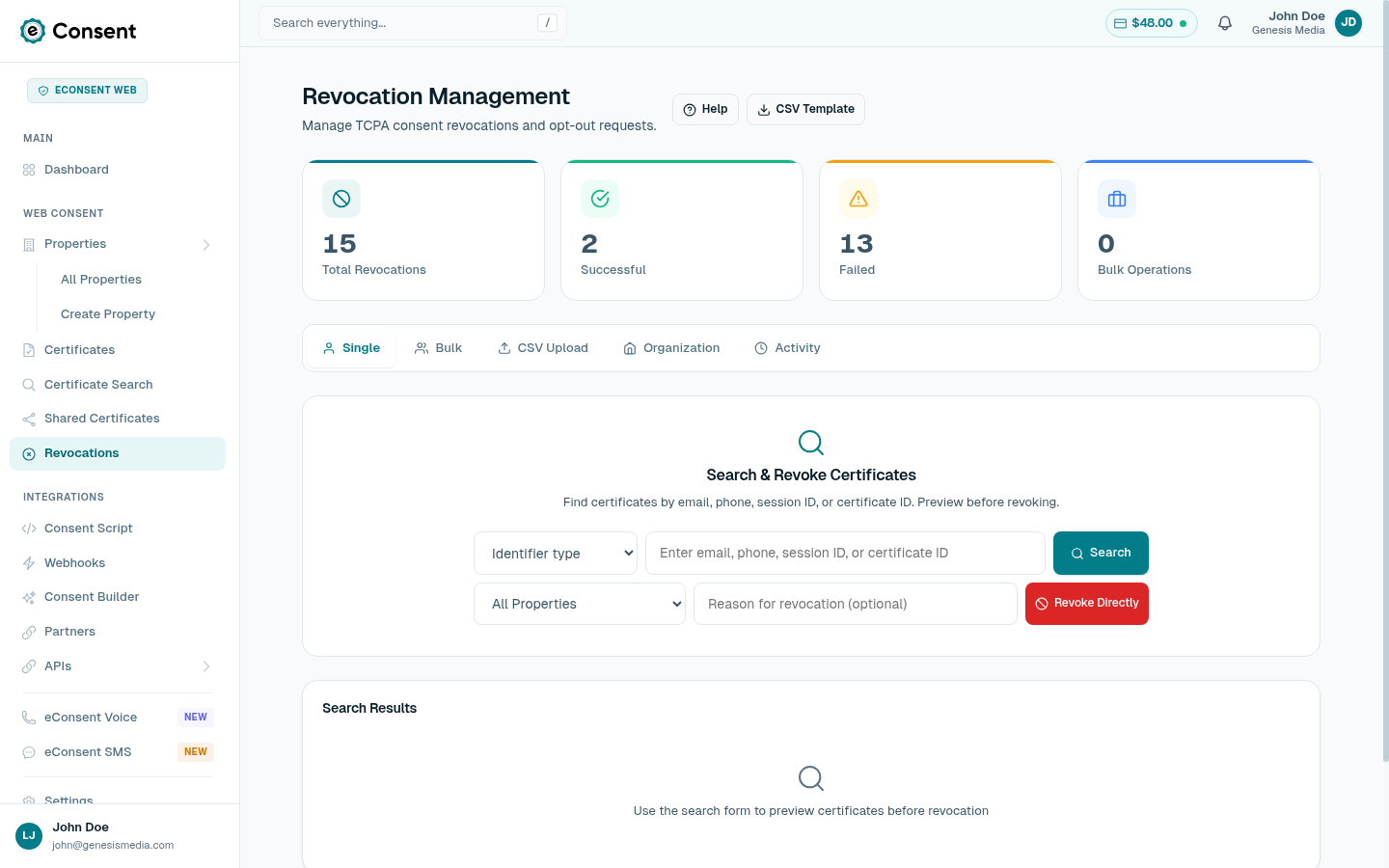Click the Shared Certificates share icon
The height and width of the screenshot is (868, 1389).
(x=29, y=419)
